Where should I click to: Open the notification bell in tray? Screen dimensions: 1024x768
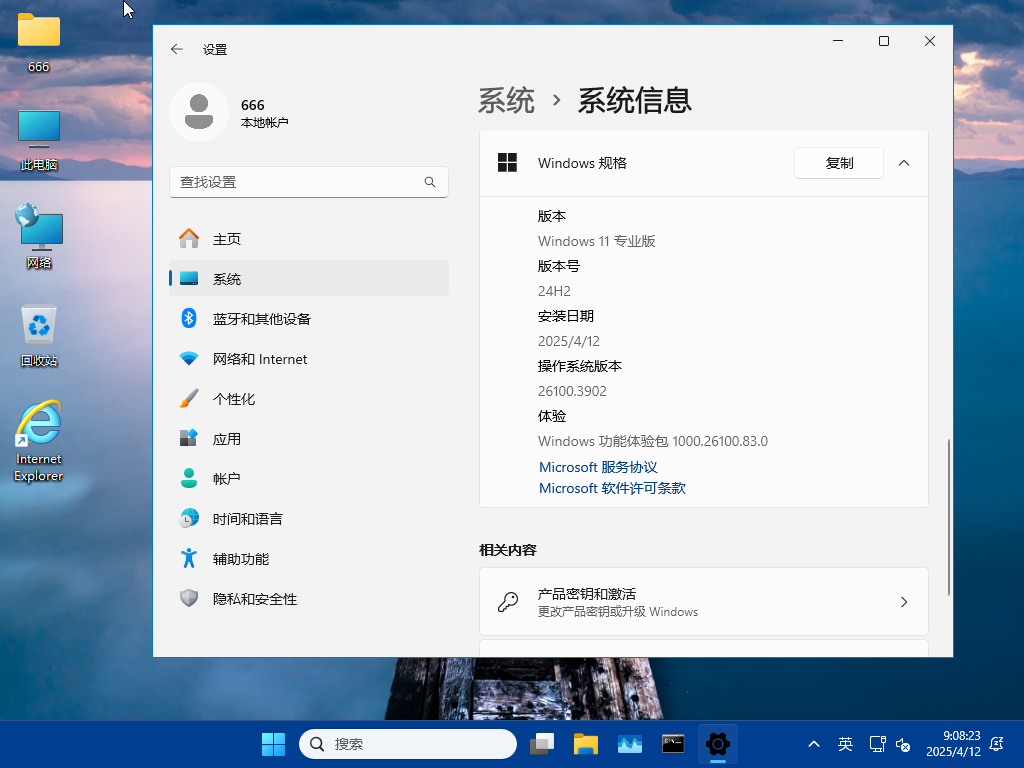coord(997,744)
